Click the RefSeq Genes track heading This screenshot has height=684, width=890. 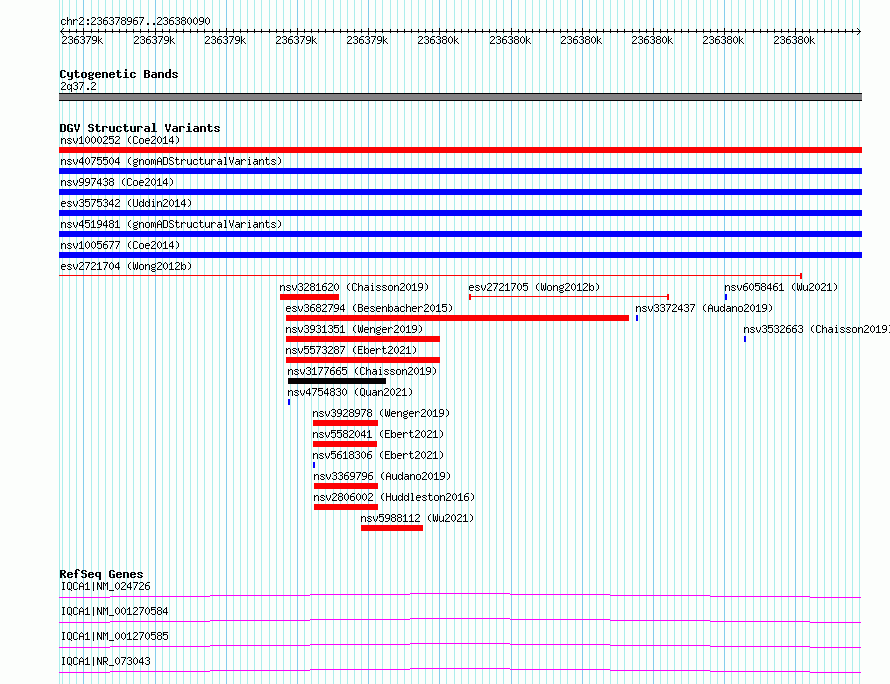[101, 574]
